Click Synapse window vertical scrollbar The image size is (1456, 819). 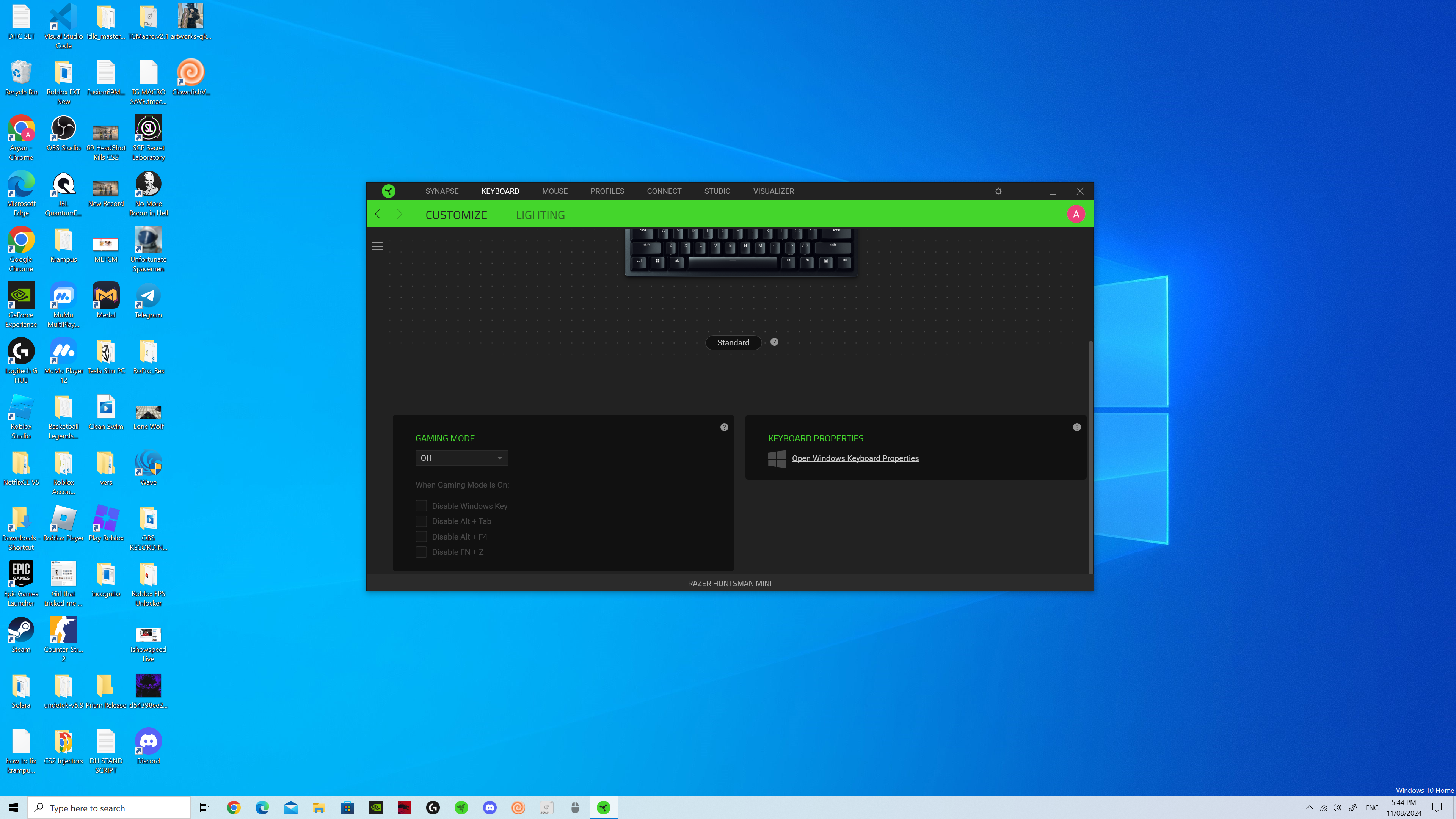tap(1090, 458)
